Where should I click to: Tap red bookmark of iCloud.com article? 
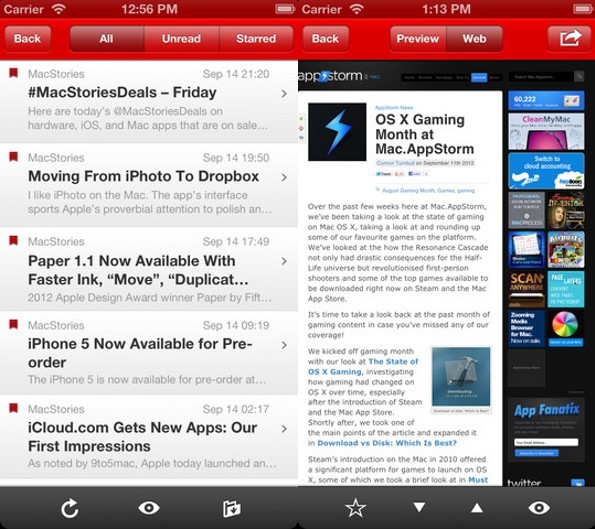[14, 408]
